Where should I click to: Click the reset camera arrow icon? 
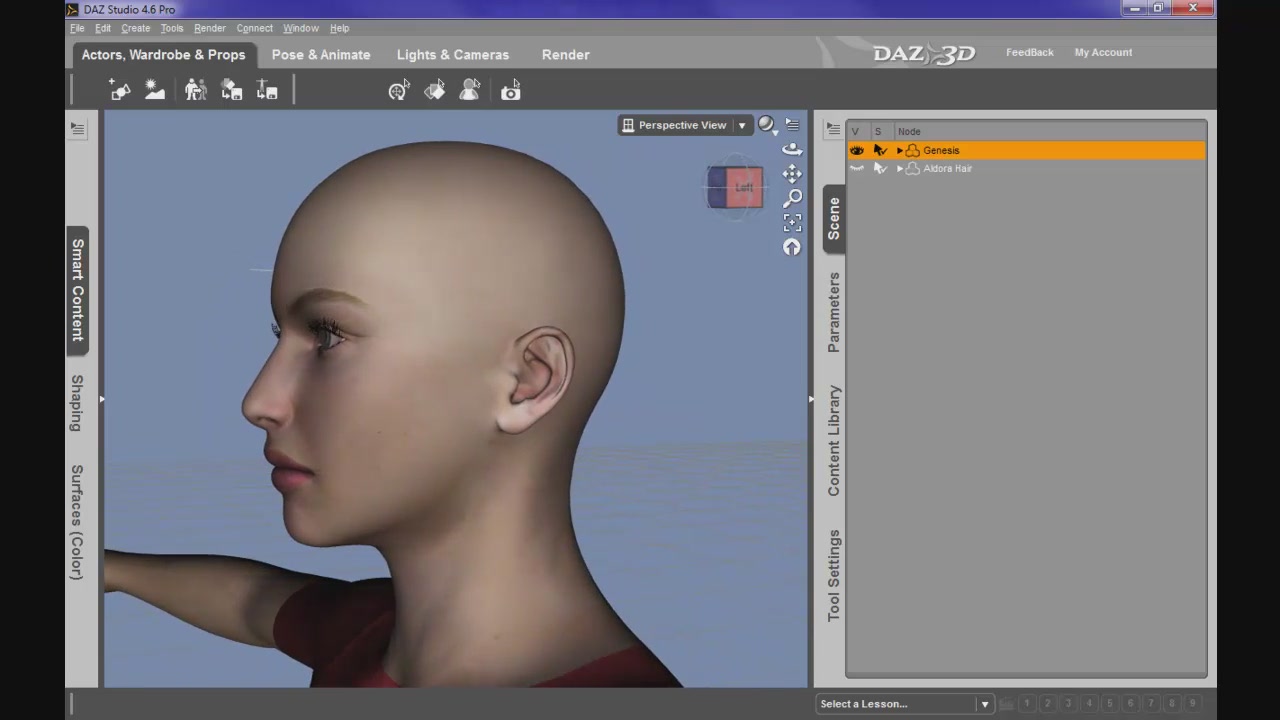[x=792, y=247]
